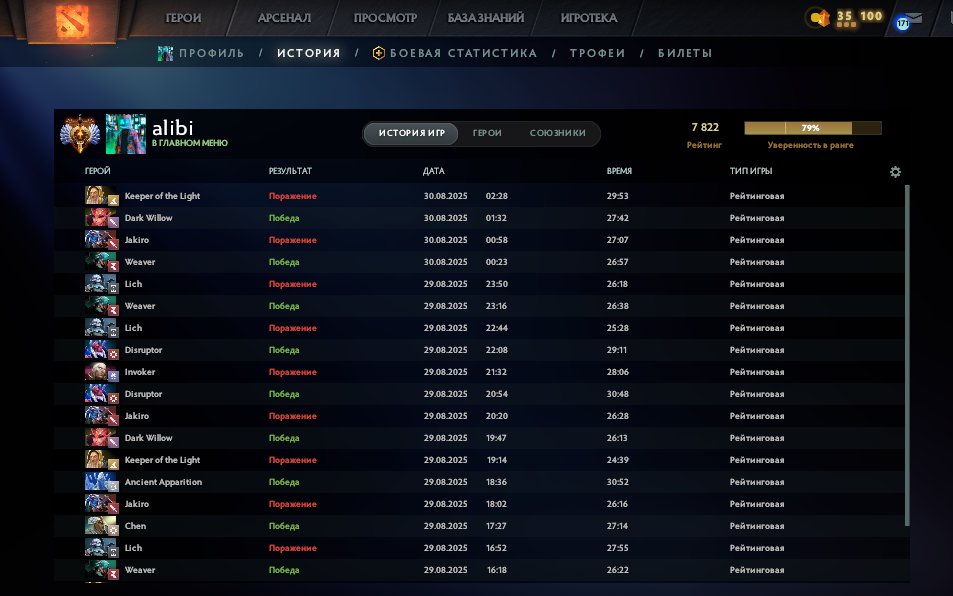Open the Арсенал top menu

click(x=284, y=18)
